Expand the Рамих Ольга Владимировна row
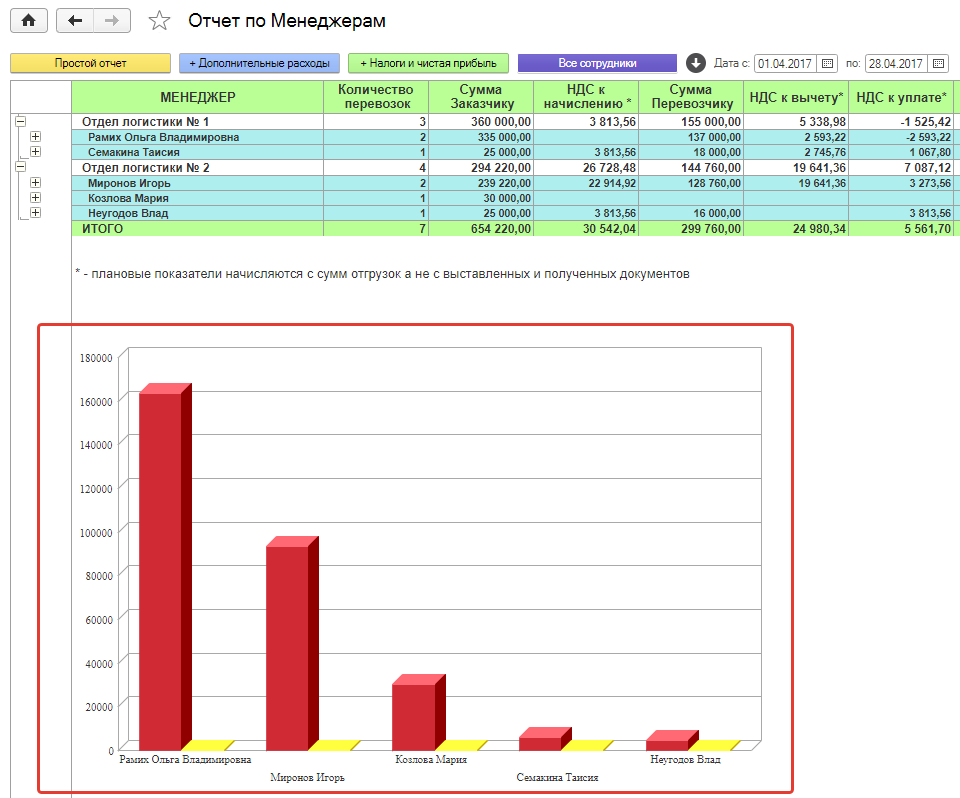960x798 pixels. (x=36, y=137)
